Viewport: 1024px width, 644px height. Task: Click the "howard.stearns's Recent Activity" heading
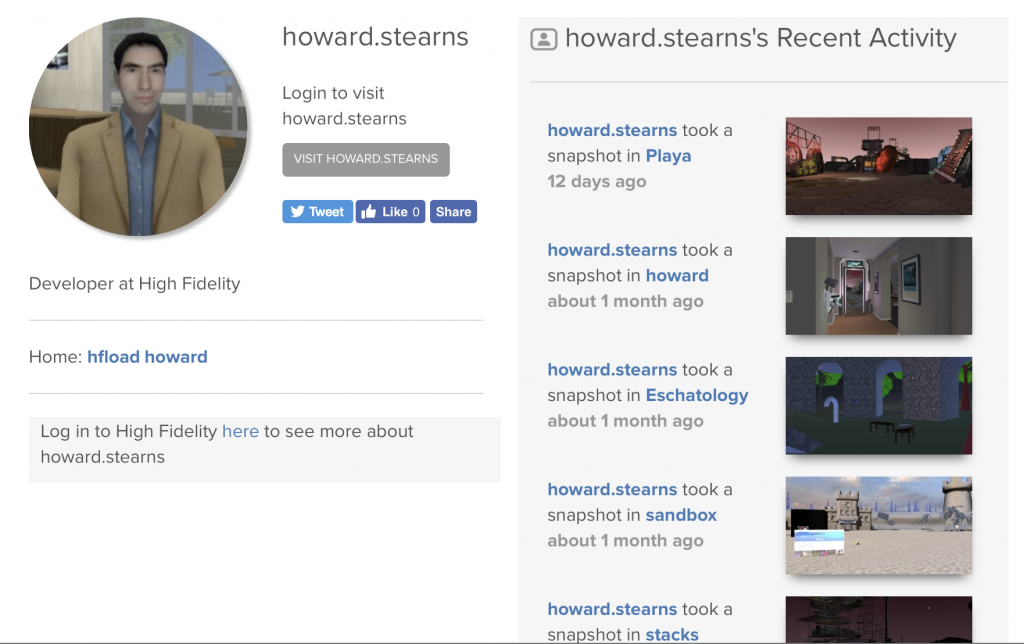click(760, 39)
